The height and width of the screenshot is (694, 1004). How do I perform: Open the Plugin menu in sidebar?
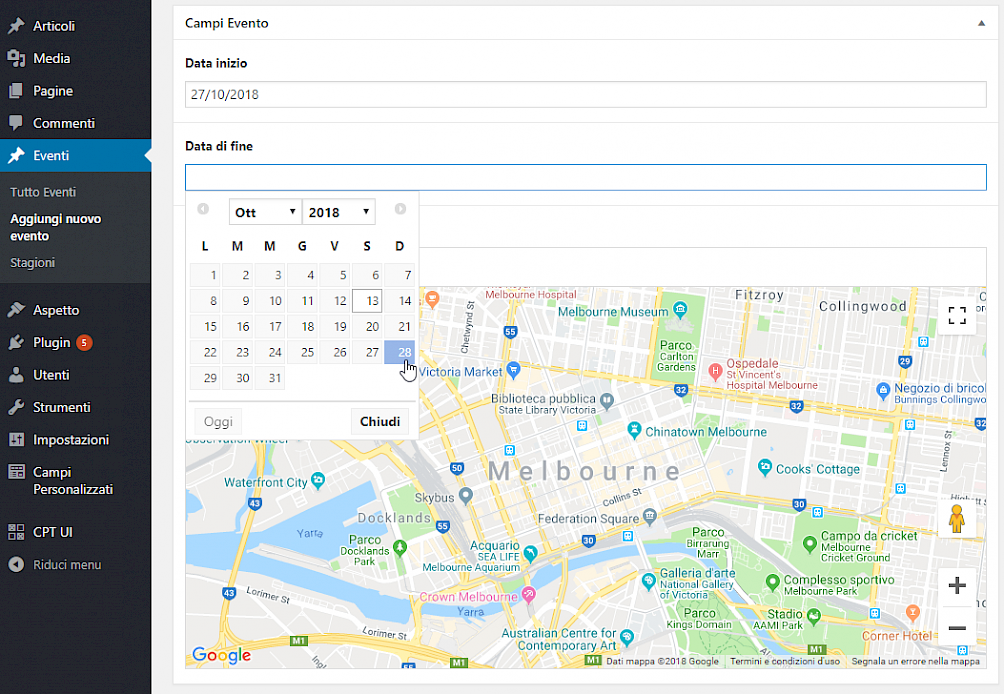click(x=52, y=342)
